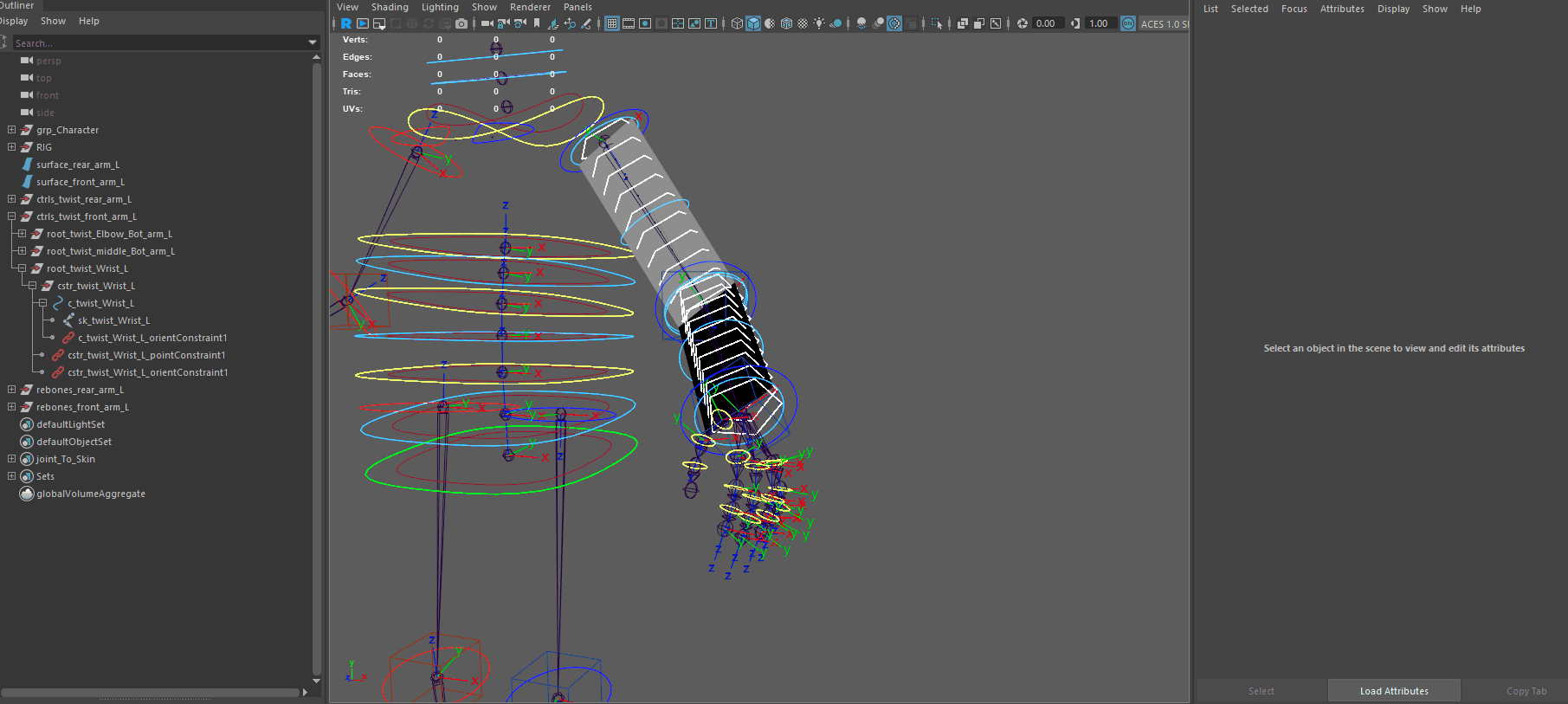Click the Select button in Attribute Editor
This screenshot has width=1568, height=704.
click(x=1261, y=691)
